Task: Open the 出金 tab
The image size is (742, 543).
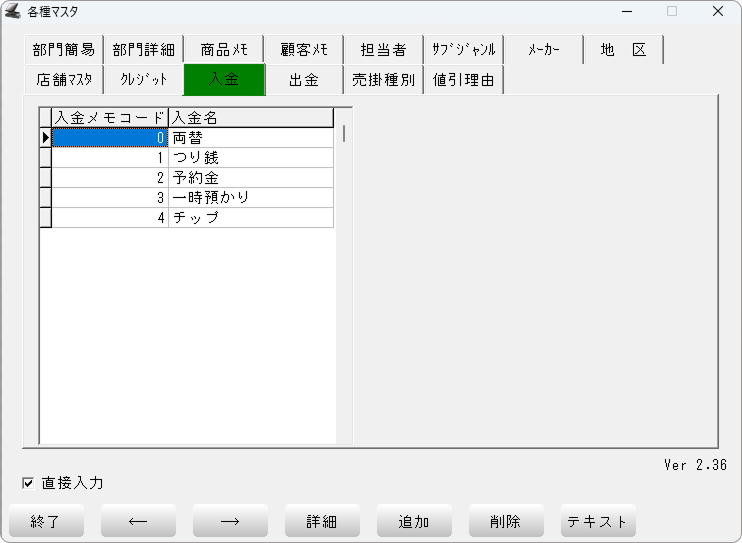Action: (304, 80)
